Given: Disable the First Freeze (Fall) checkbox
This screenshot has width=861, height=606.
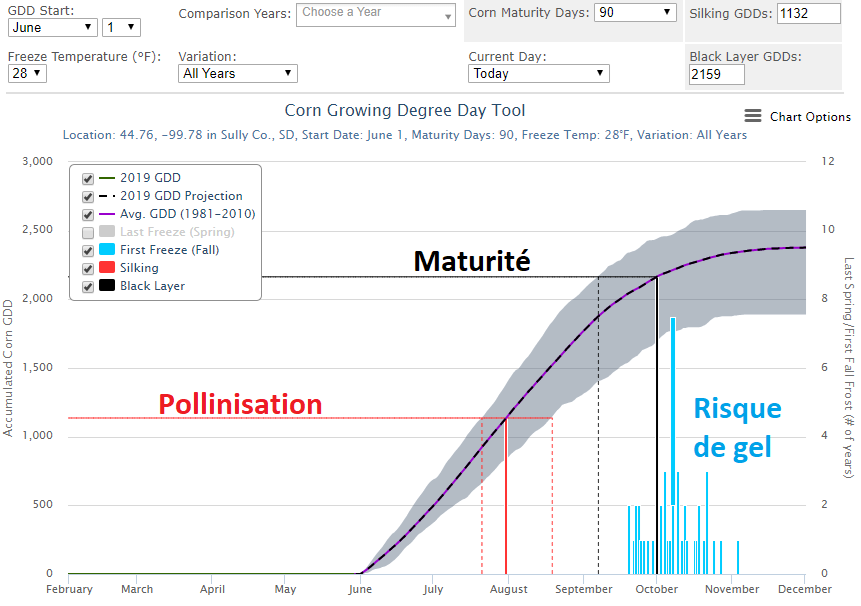Looking at the screenshot, I should click(88, 251).
